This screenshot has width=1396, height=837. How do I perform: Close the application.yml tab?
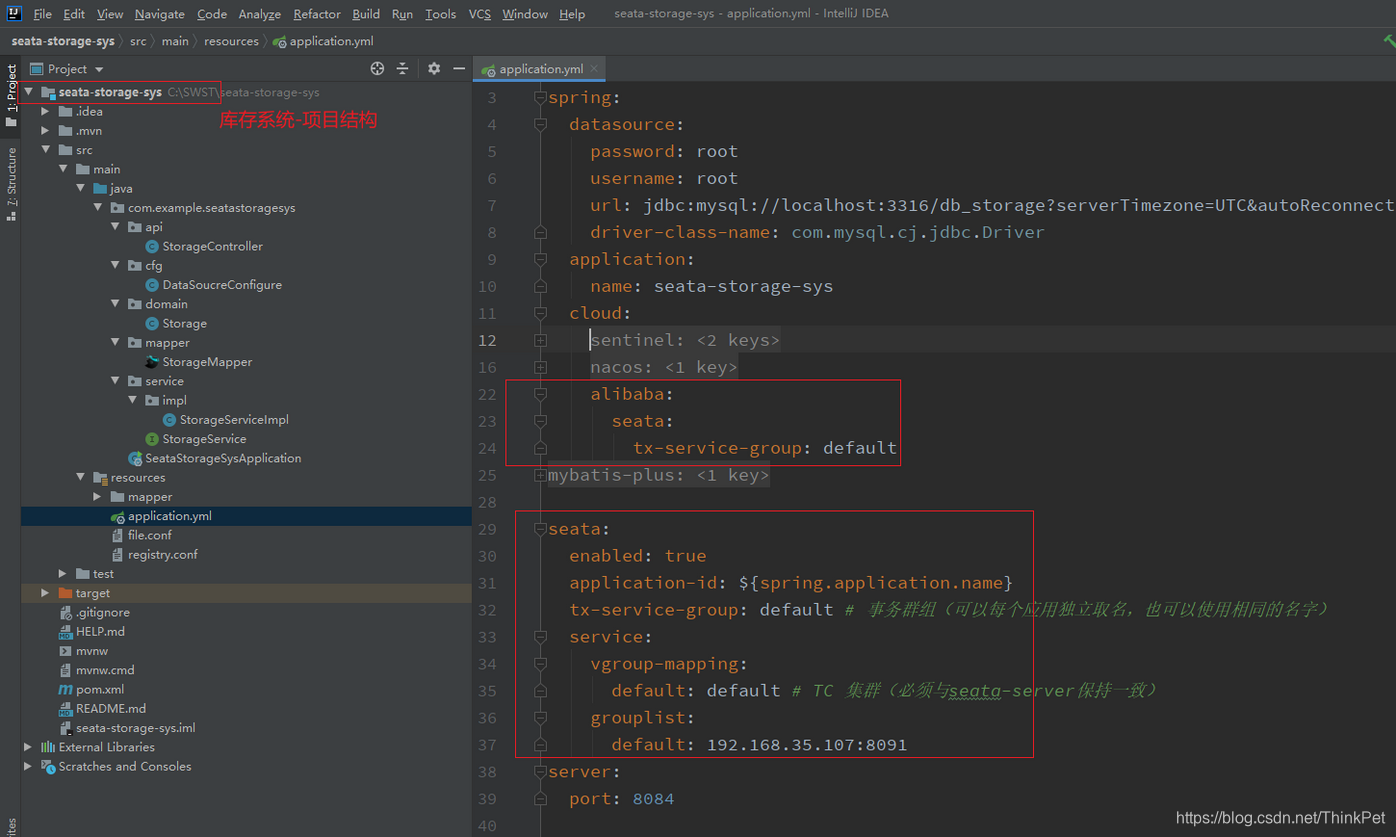[594, 68]
